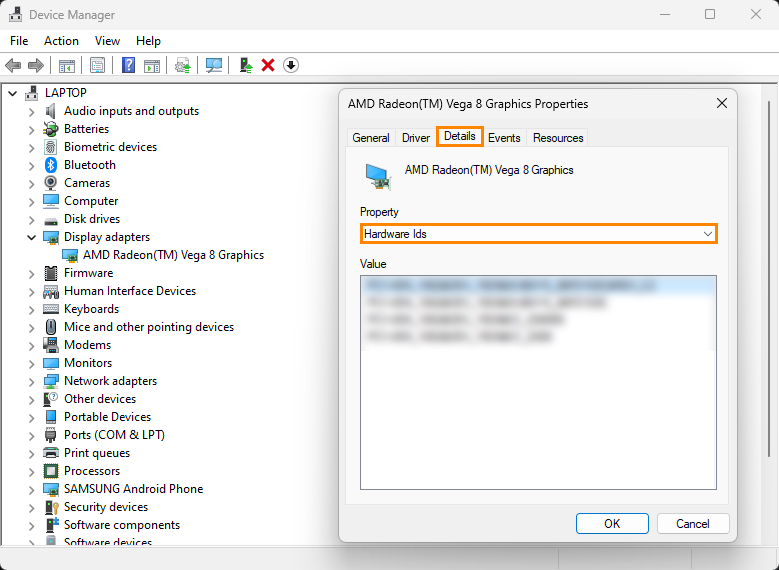Switch to the General tab

pyautogui.click(x=371, y=138)
